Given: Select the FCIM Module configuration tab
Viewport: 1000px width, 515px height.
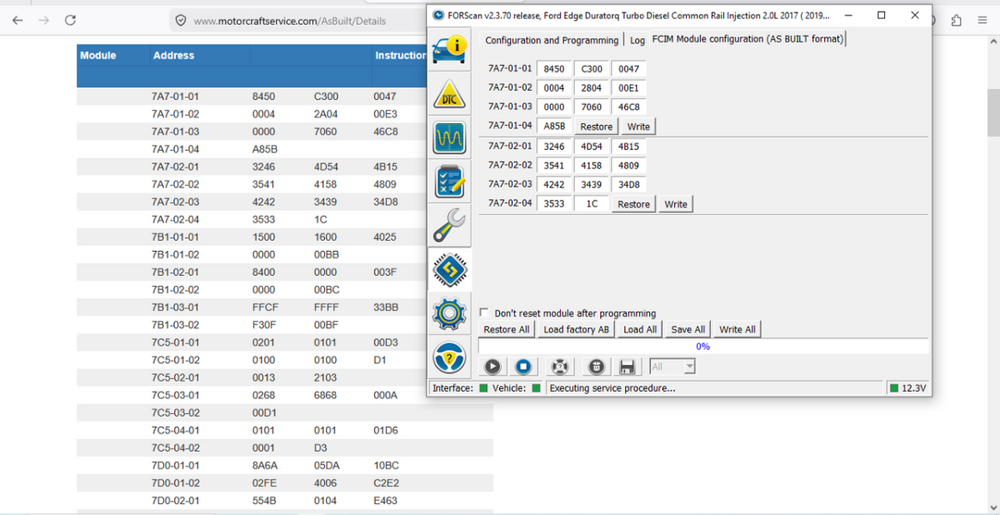Looking at the screenshot, I should click(747, 40).
